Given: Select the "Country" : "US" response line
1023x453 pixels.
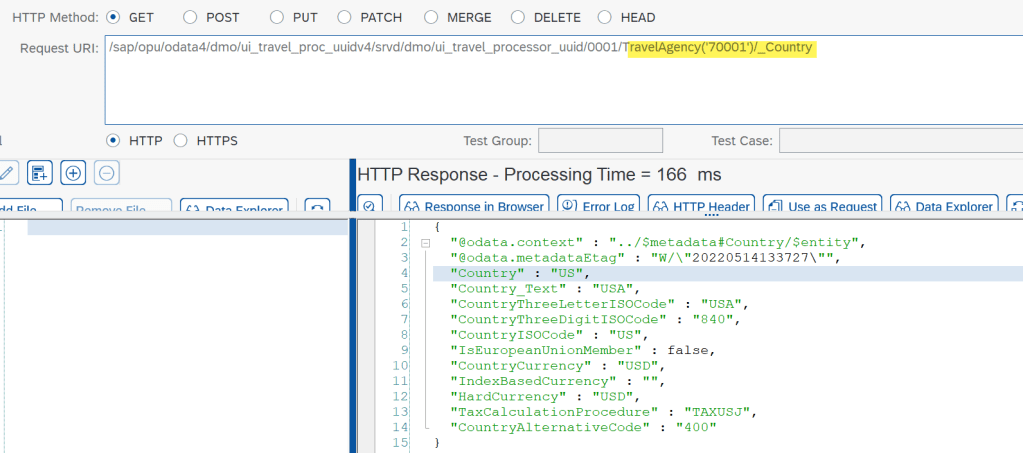Looking at the screenshot, I should click(520, 273).
